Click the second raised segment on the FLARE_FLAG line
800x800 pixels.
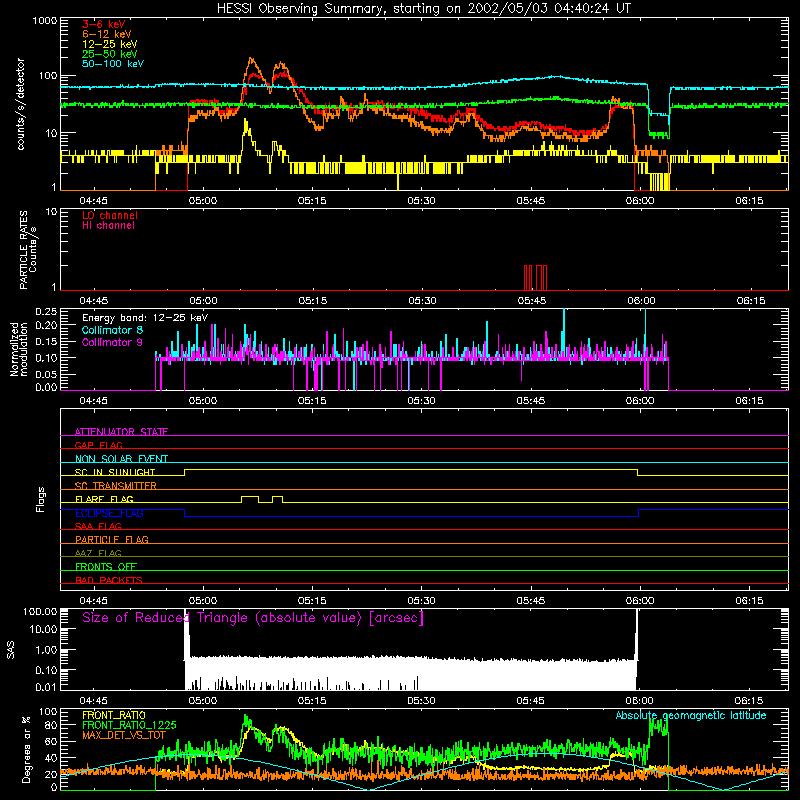point(278,496)
